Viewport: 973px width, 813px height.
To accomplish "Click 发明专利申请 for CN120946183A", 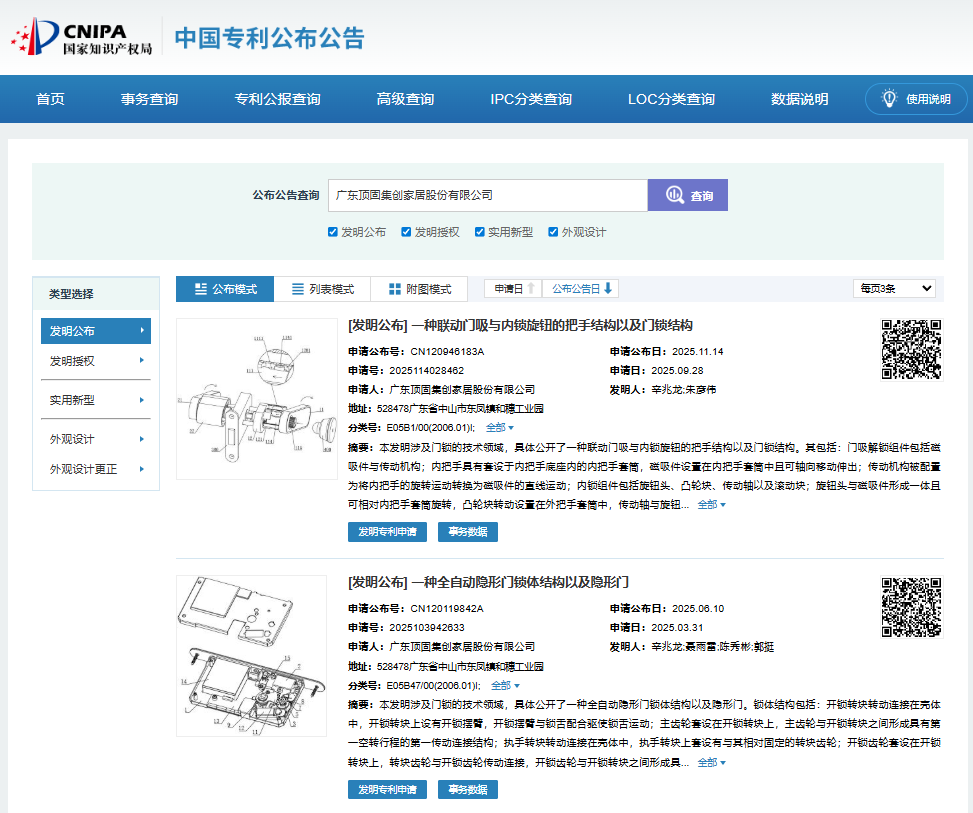I will coord(387,532).
